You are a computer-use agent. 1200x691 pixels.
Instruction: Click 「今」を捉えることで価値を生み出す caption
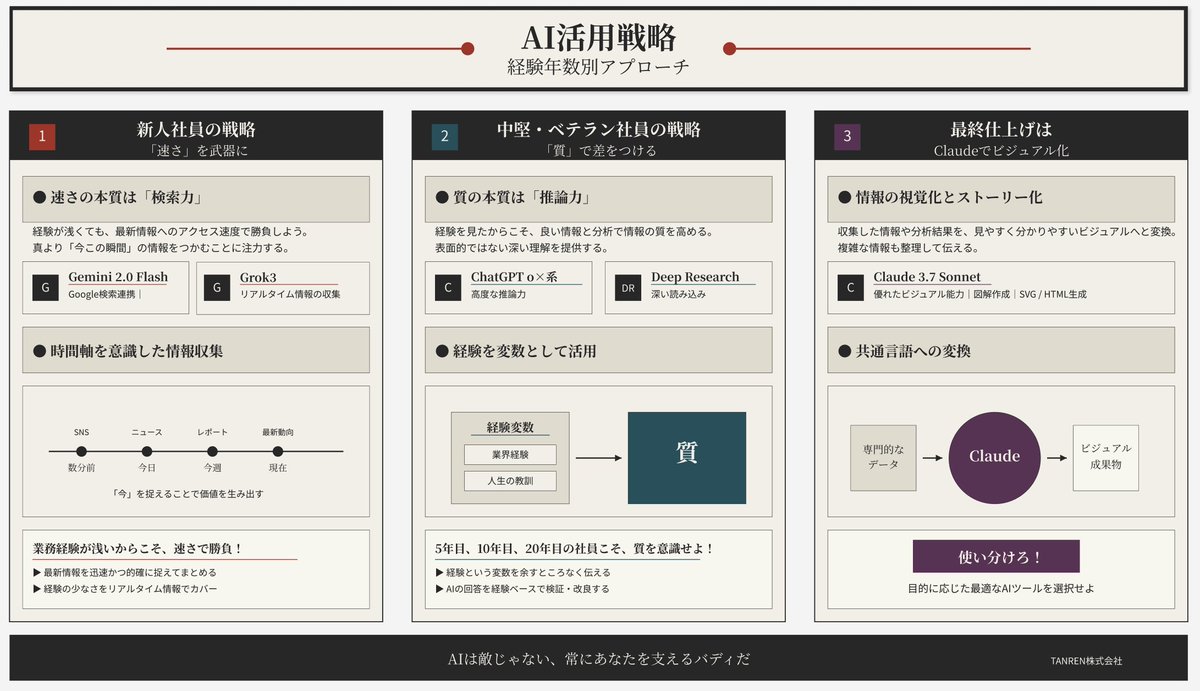[189, 494]
